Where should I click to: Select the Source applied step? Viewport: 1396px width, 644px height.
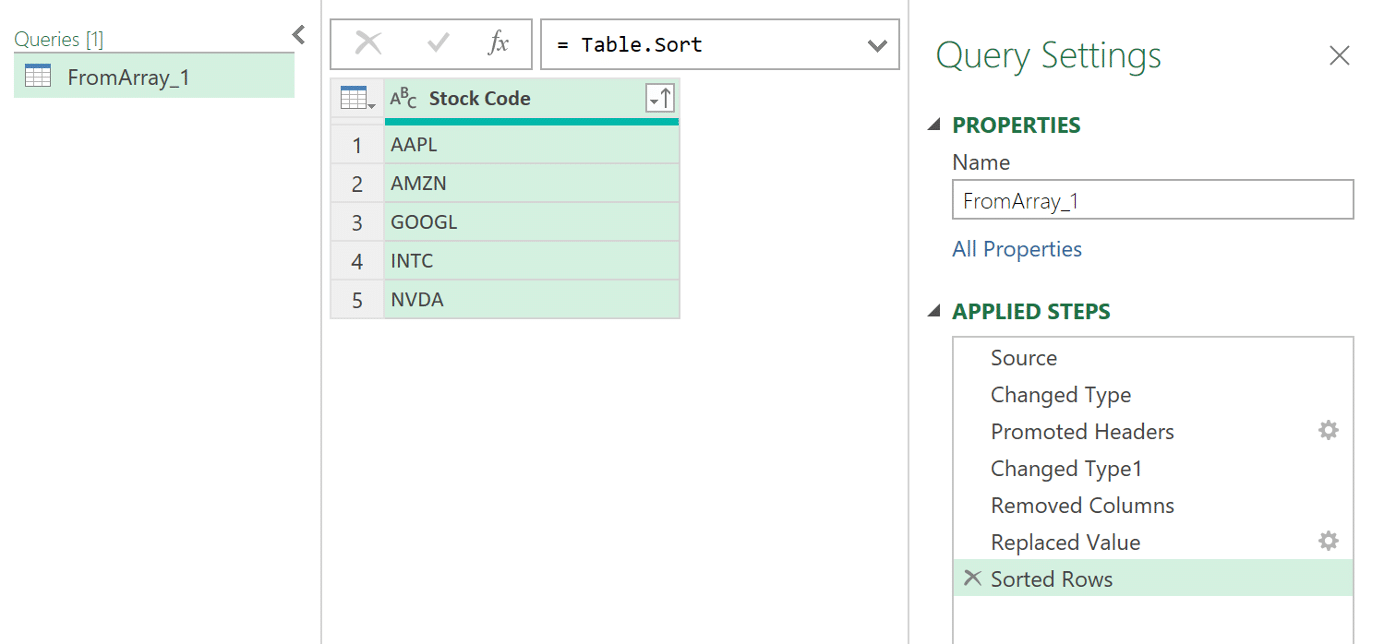pyautogui.click(x=1023, y=358)
